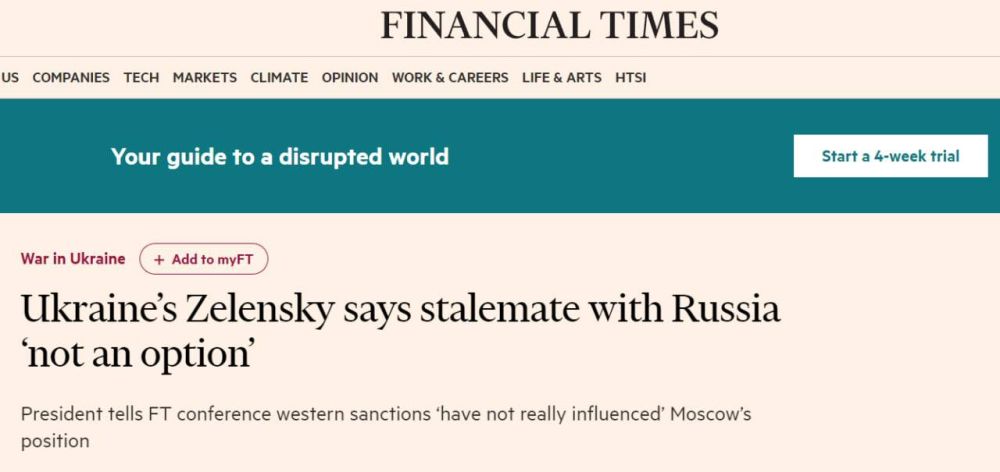Go to the Opinion section
Screen dimensions: 1000x472
[x=350, y=77]
